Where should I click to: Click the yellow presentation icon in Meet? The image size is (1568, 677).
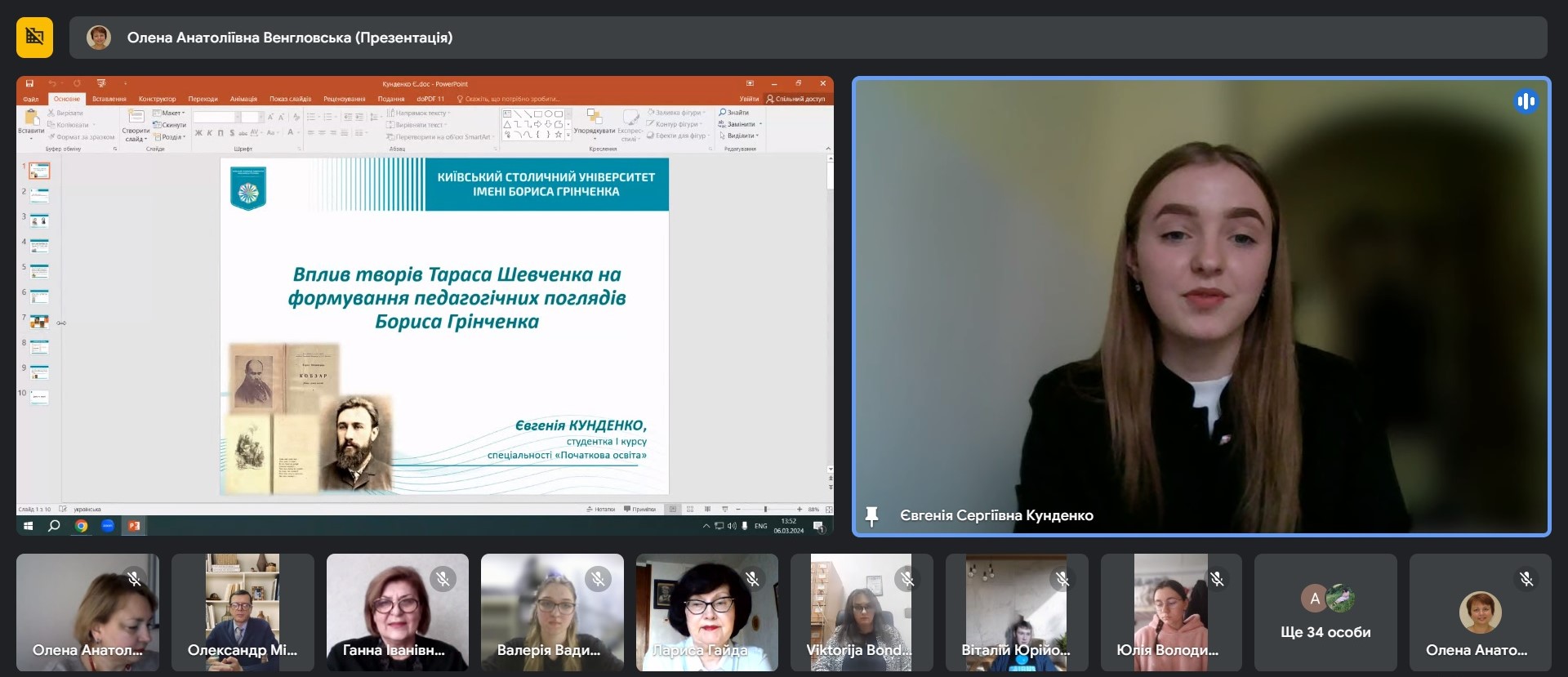34,37
